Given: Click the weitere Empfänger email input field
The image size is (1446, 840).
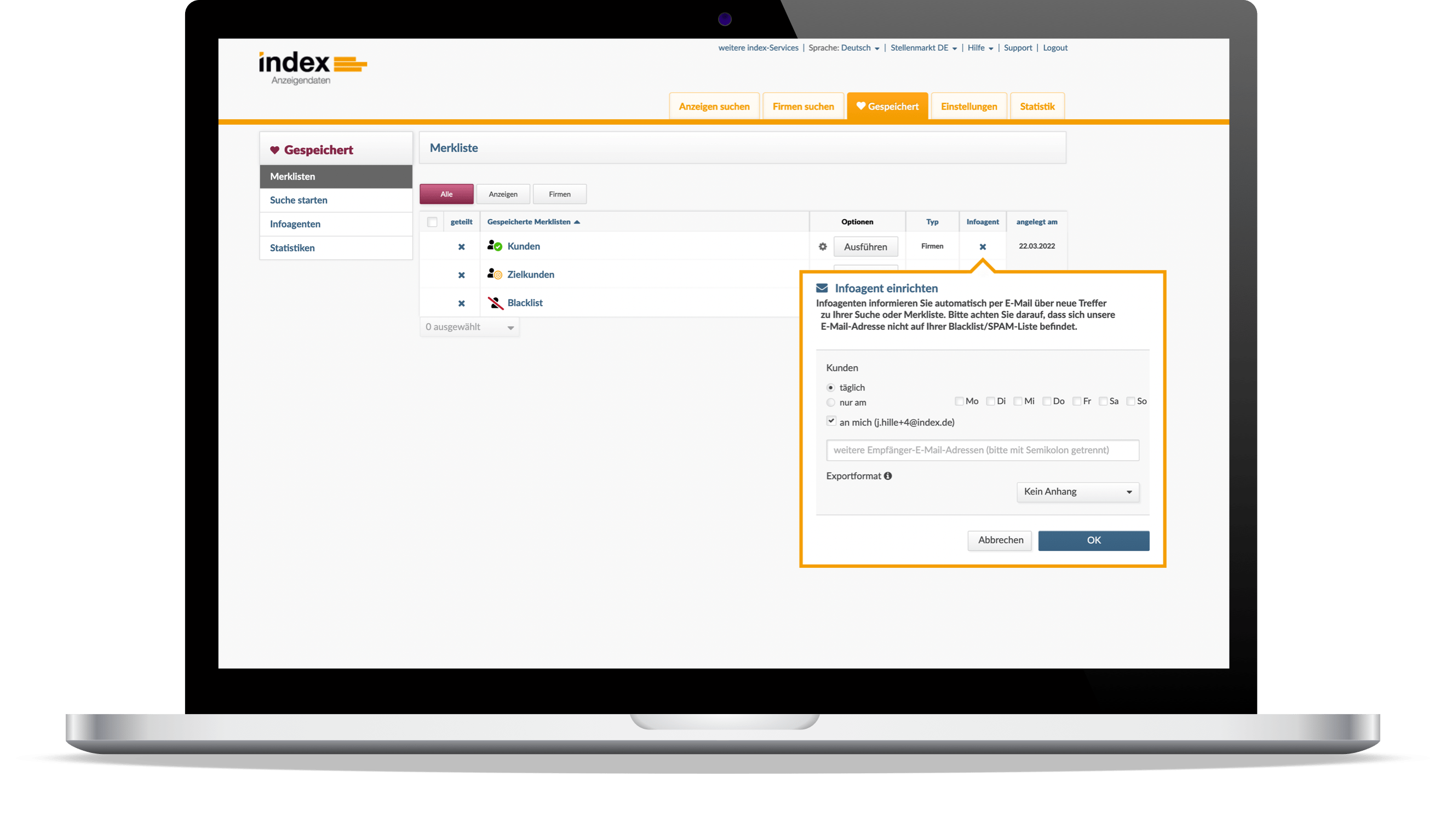Looking at the screenshot, I should pyautogui.click(x=982, y=450).
